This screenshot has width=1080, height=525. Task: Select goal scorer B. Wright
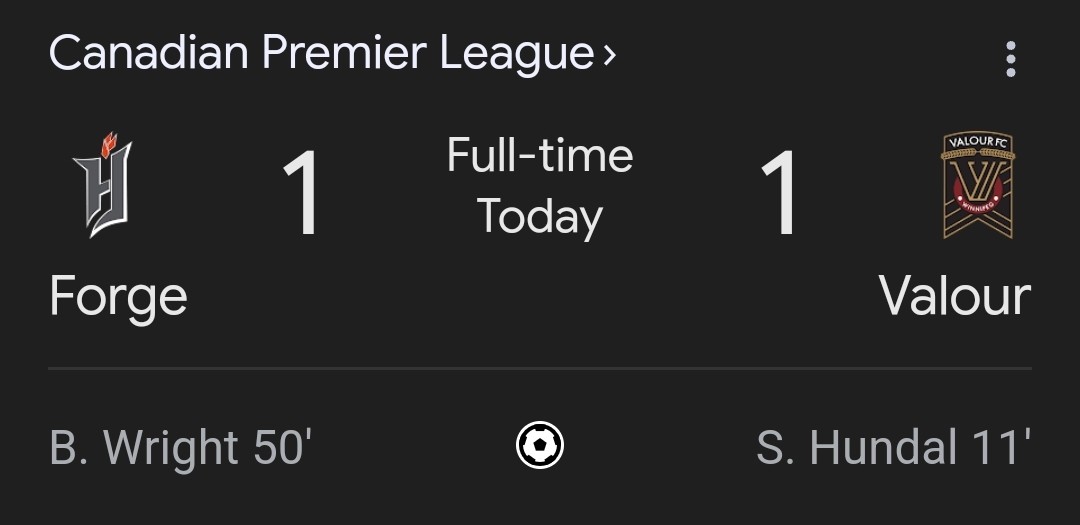(x=144, y=448)
